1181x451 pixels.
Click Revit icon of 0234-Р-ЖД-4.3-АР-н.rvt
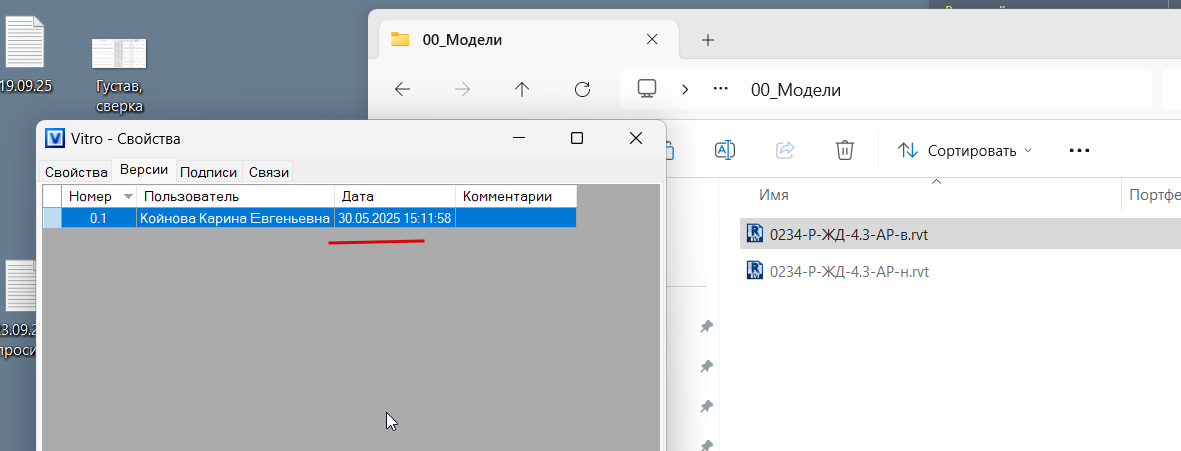755,270
